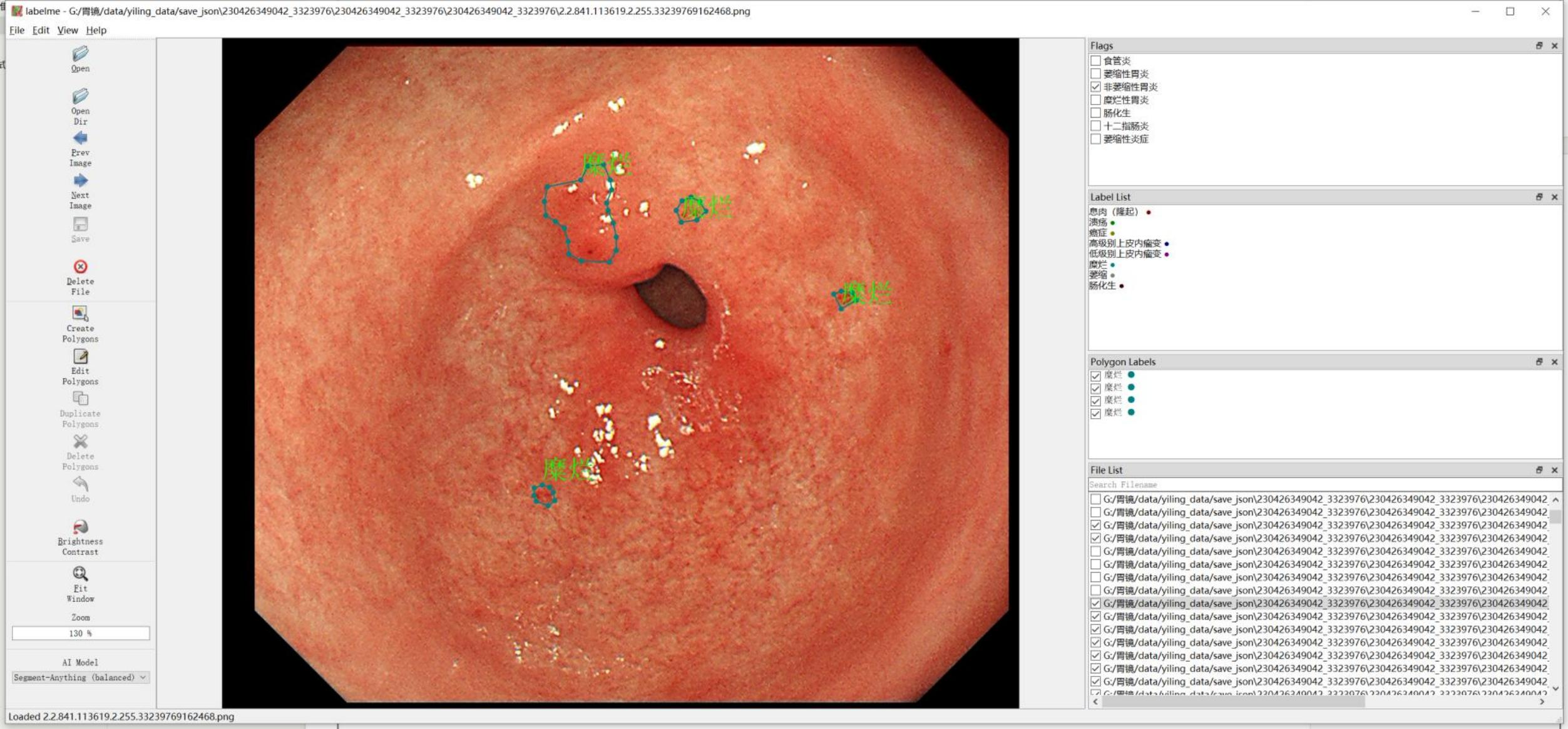Open the View menu
Viewport: 1568px width, 729px height.
pos(67,30)
